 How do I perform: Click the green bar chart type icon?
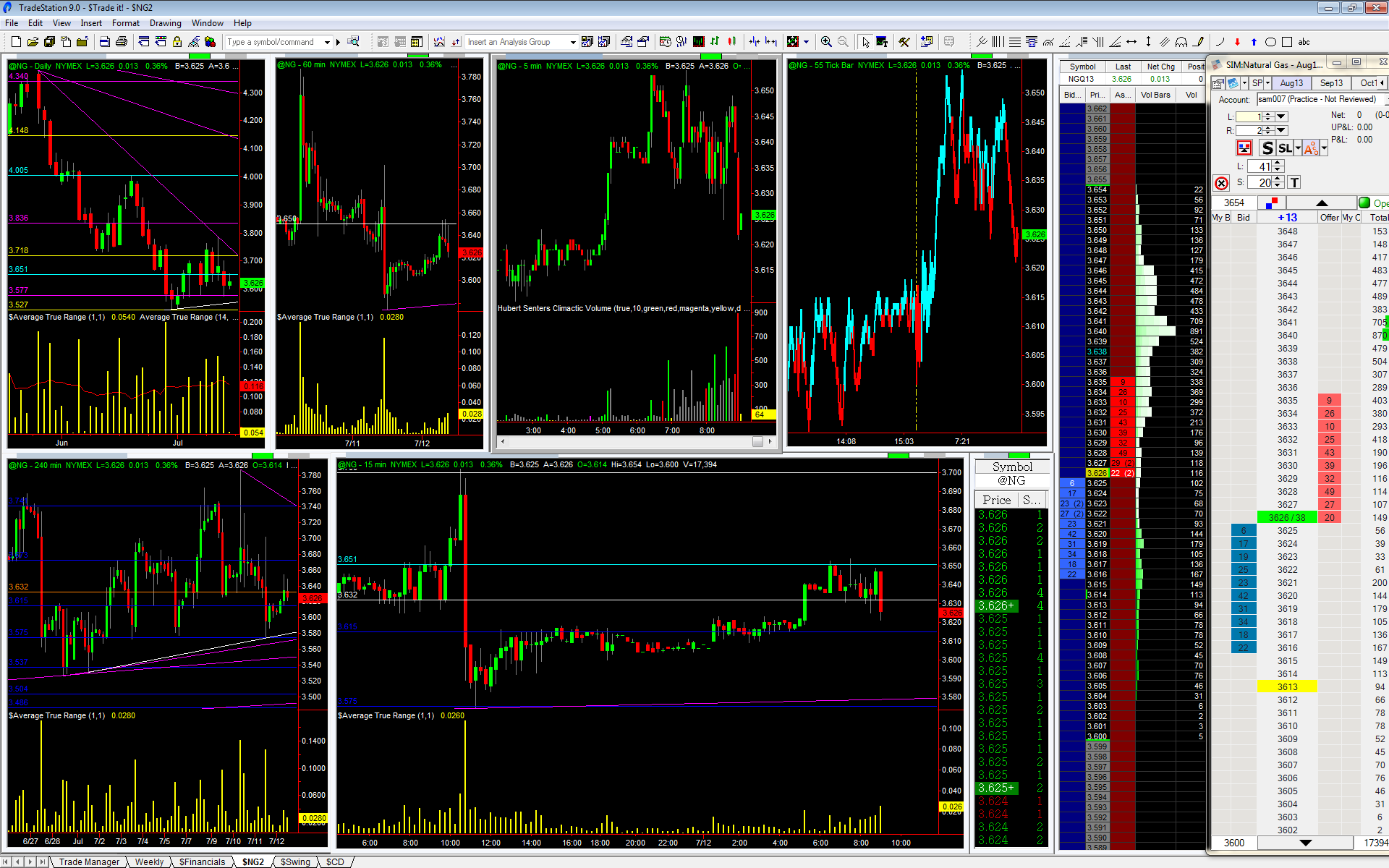click(715, 42)
